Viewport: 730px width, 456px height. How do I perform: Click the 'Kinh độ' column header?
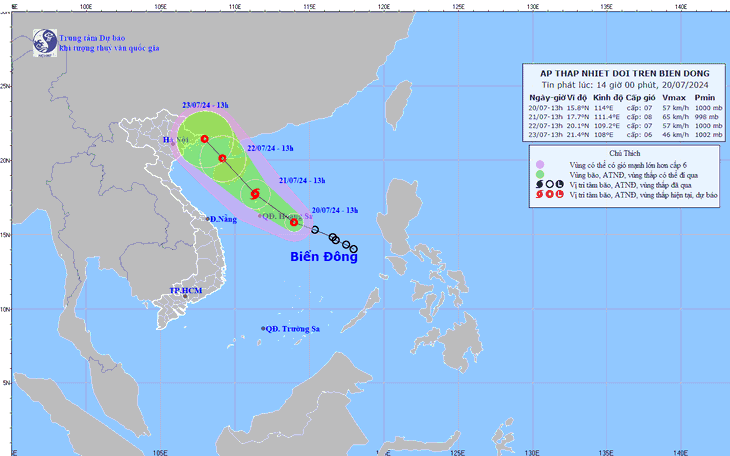pos(608,98)
